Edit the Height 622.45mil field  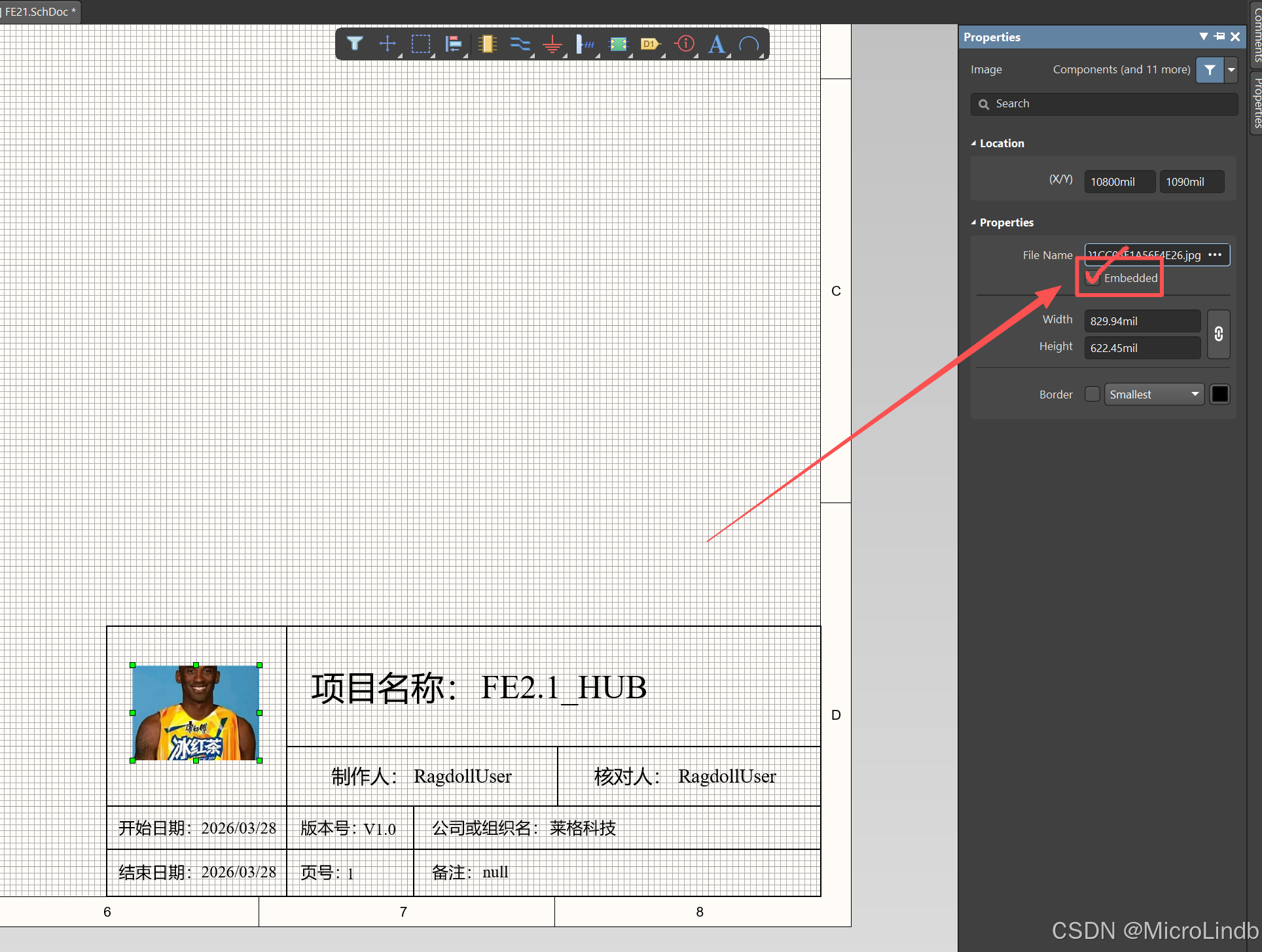click(x=1142, y=348)
